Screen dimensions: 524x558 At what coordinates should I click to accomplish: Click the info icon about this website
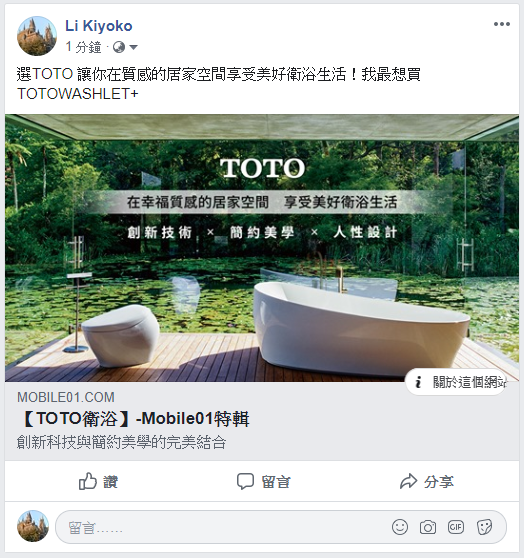419,382
